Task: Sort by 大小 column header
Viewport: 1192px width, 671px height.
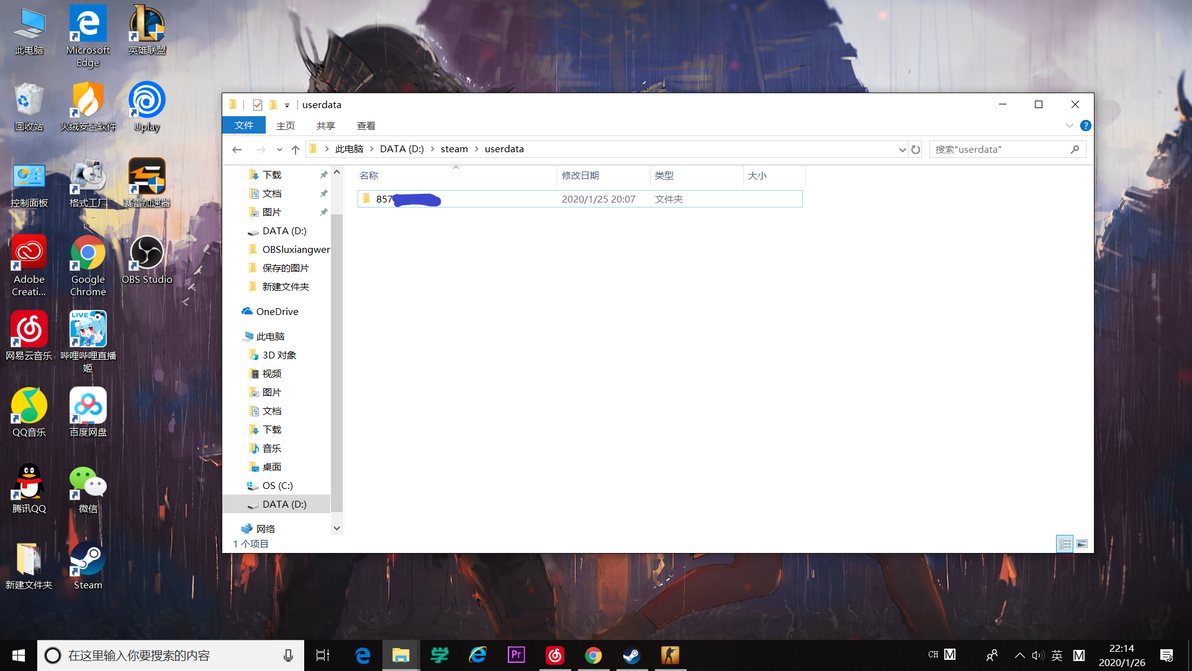Action: 774,176
